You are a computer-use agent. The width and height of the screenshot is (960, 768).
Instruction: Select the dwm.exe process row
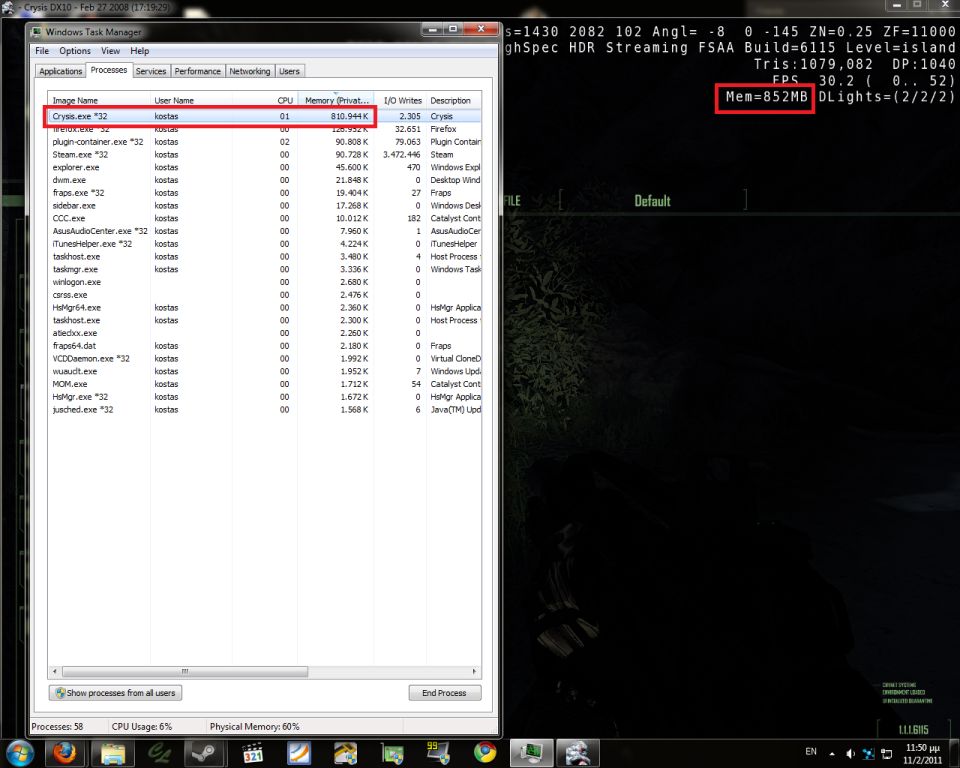pos(264,180)
